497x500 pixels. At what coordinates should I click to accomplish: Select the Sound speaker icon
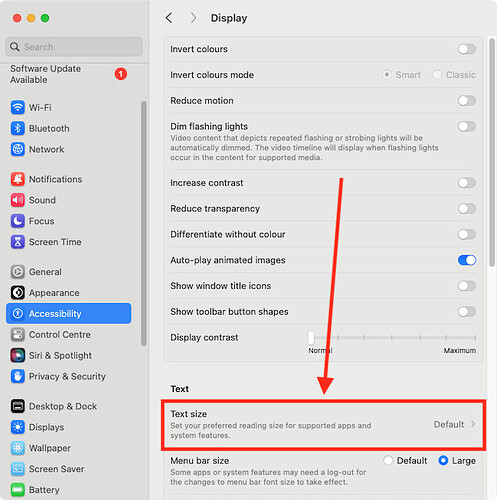[x=17, y=200]
